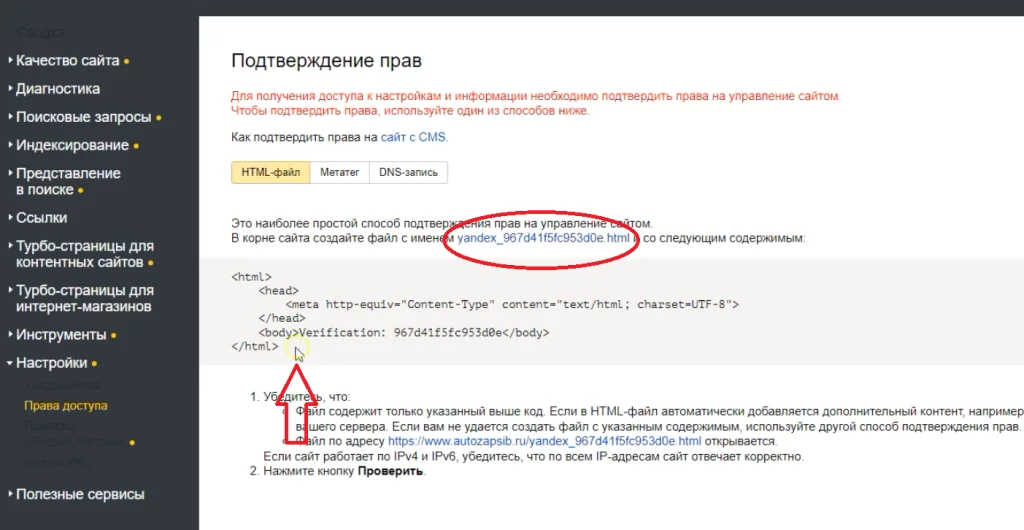Select the HTML-файл verification tab
Image resolution: width=1024 pixels, height=530 pixels.
[271, 173]
